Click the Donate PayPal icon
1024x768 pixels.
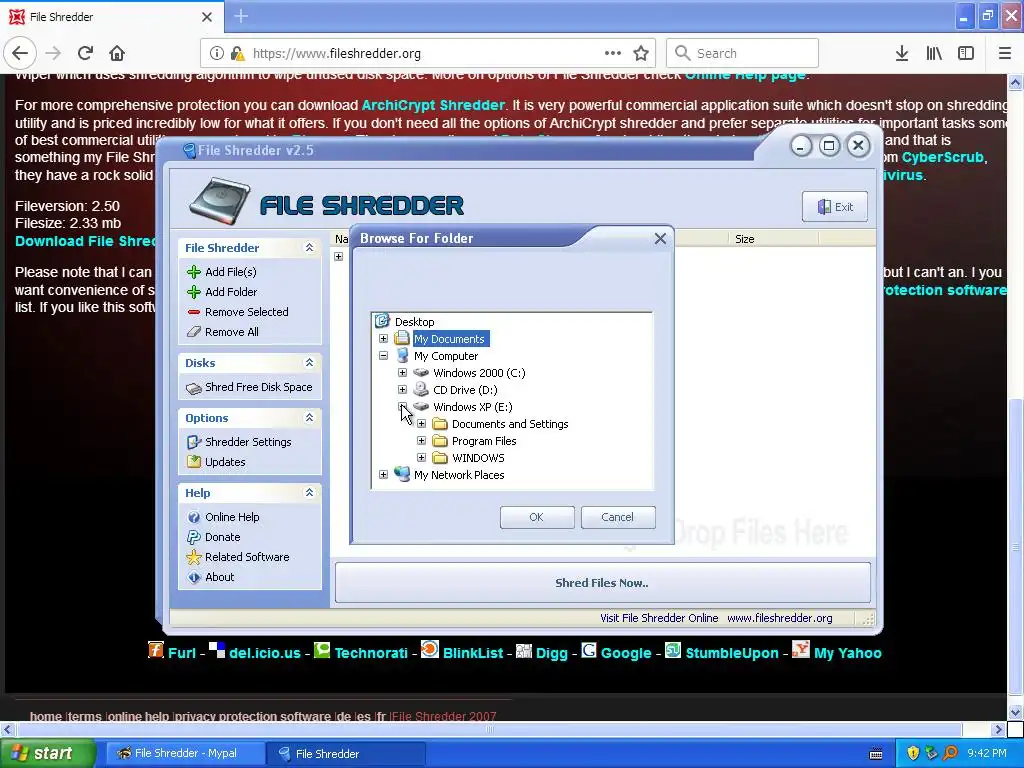(x=194, y=537)
